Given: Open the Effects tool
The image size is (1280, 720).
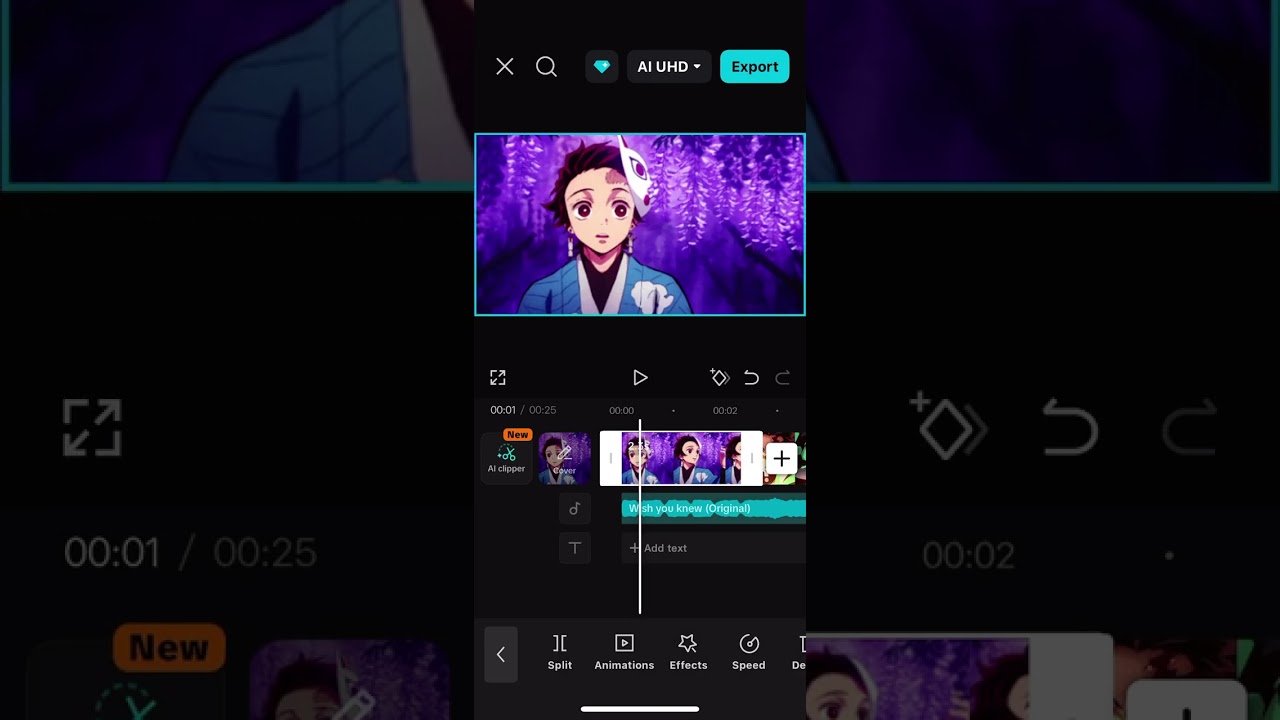Looking at the screenshot, I should tap(688, 653).
